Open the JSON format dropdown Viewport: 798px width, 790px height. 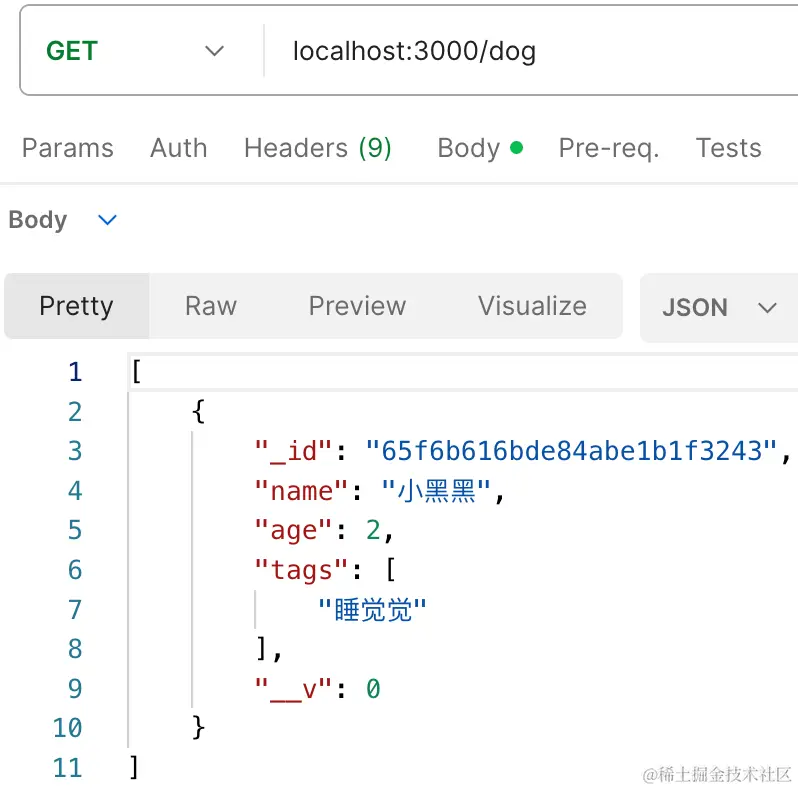coord(719,307)
